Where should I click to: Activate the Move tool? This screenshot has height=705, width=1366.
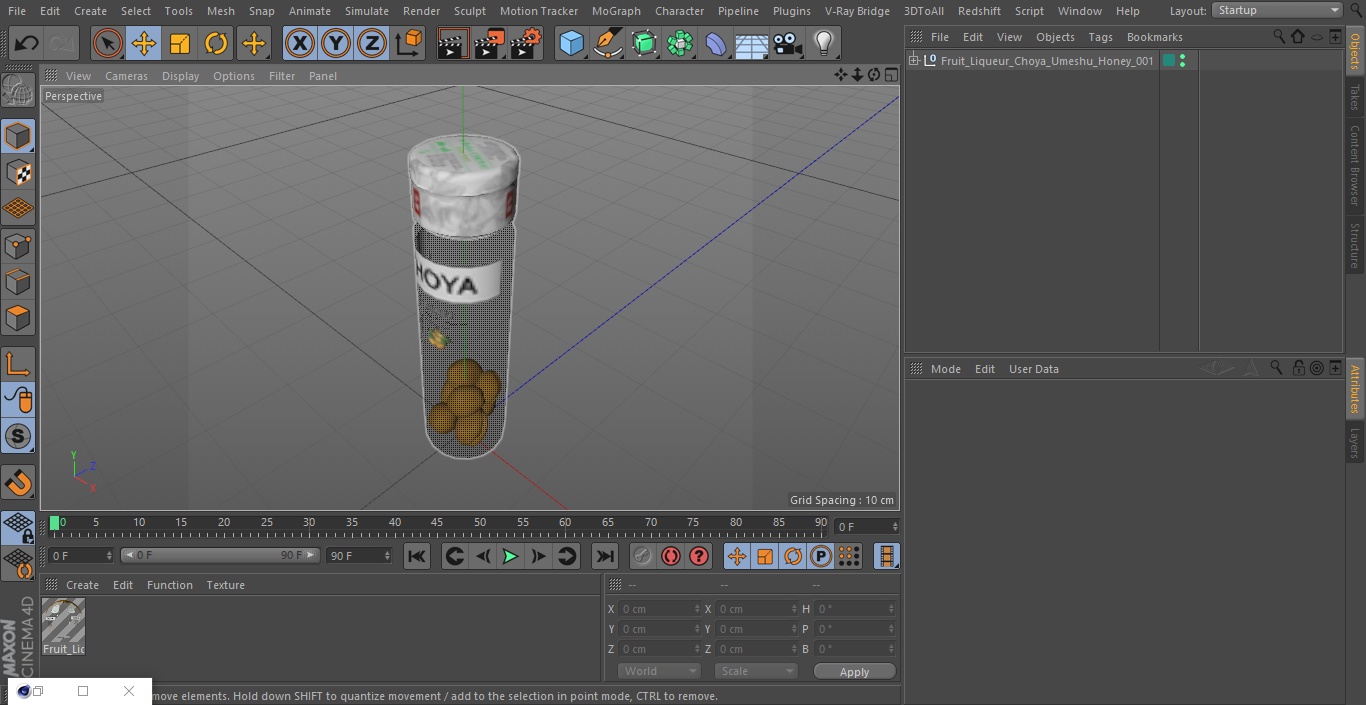(144, 43)
